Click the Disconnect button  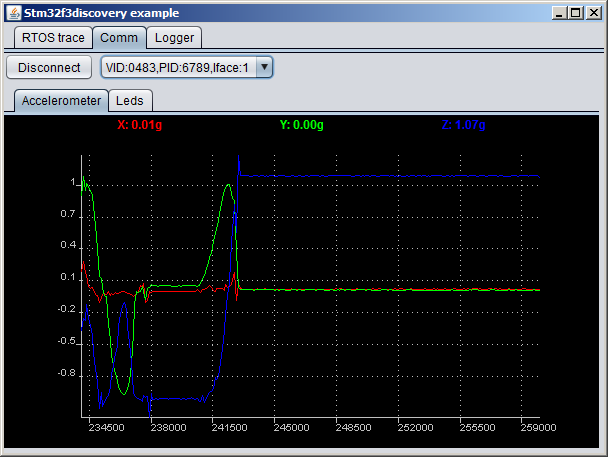point(49,67)
